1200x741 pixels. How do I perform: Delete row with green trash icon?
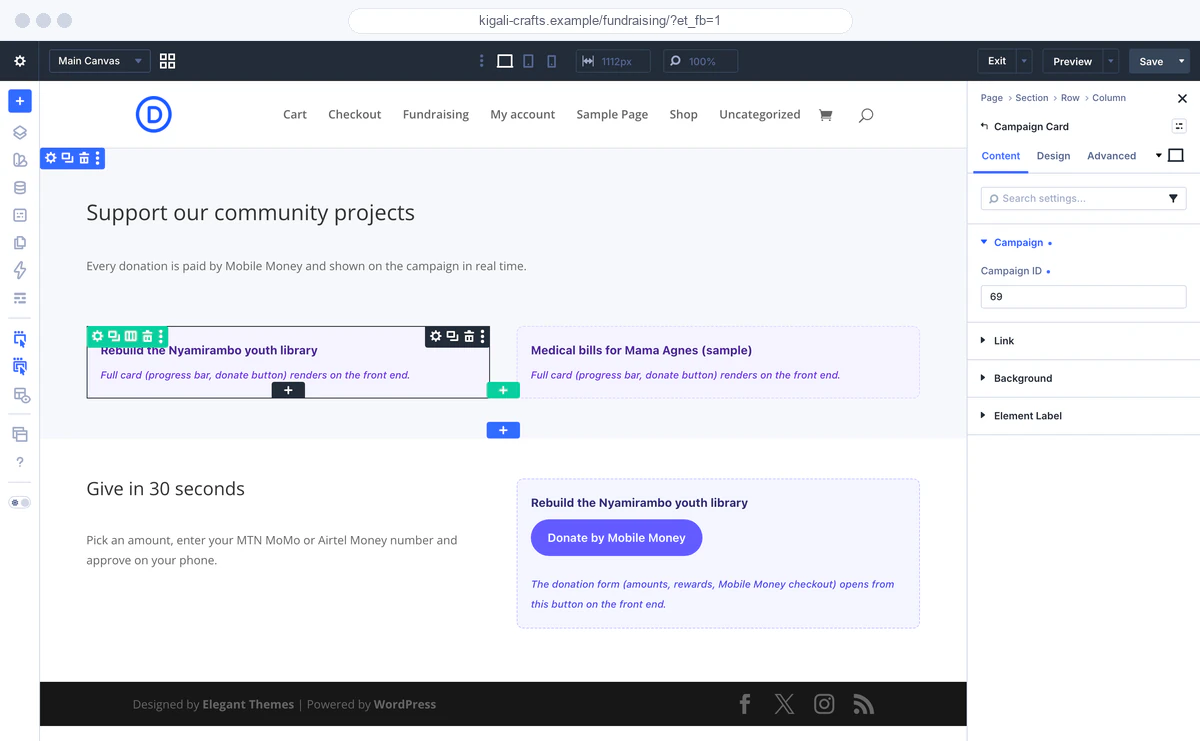147,336
